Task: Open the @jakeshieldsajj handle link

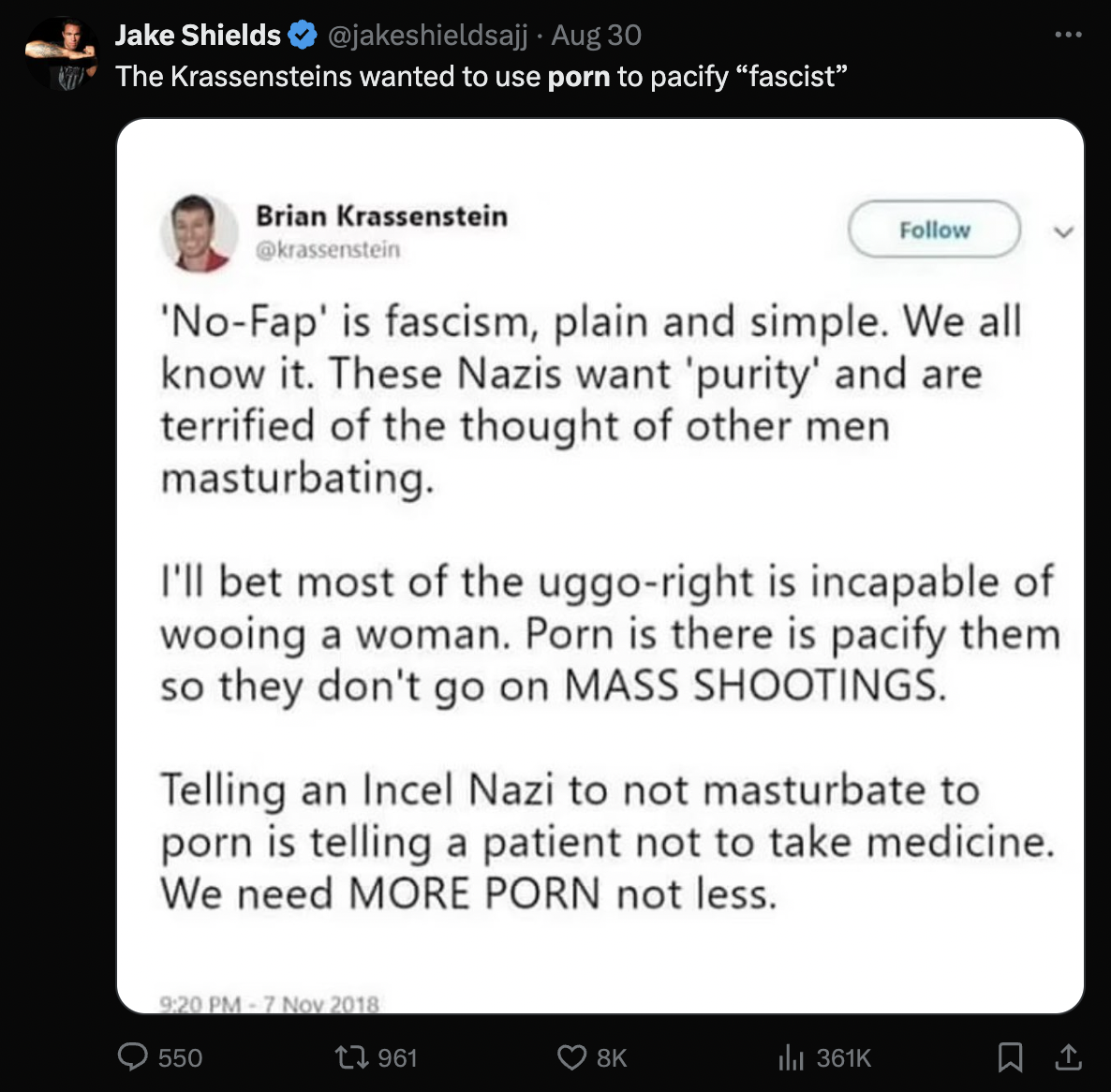Action: pyautogui.click(x=427, y=36)
